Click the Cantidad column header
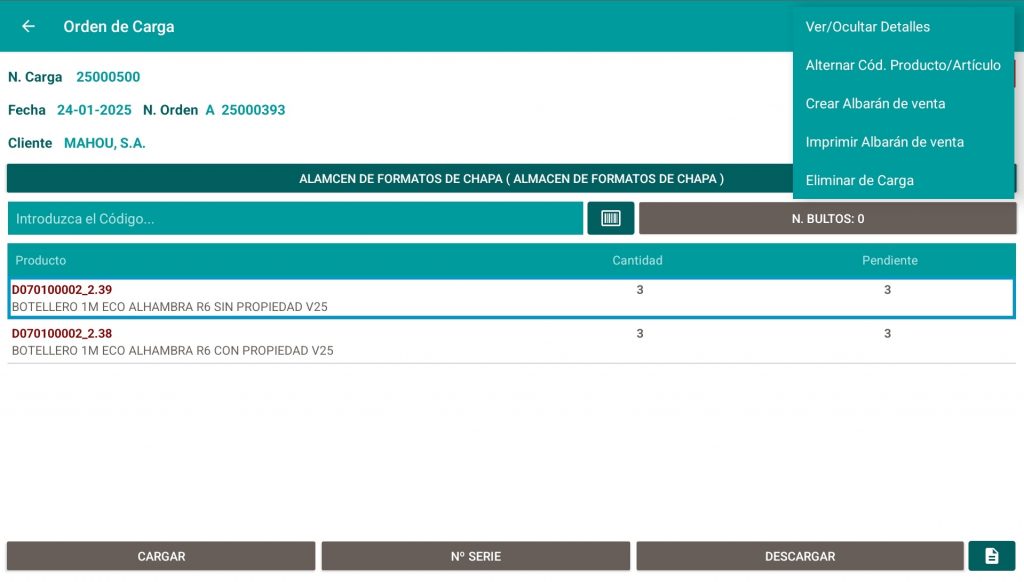 pos(637,260)
